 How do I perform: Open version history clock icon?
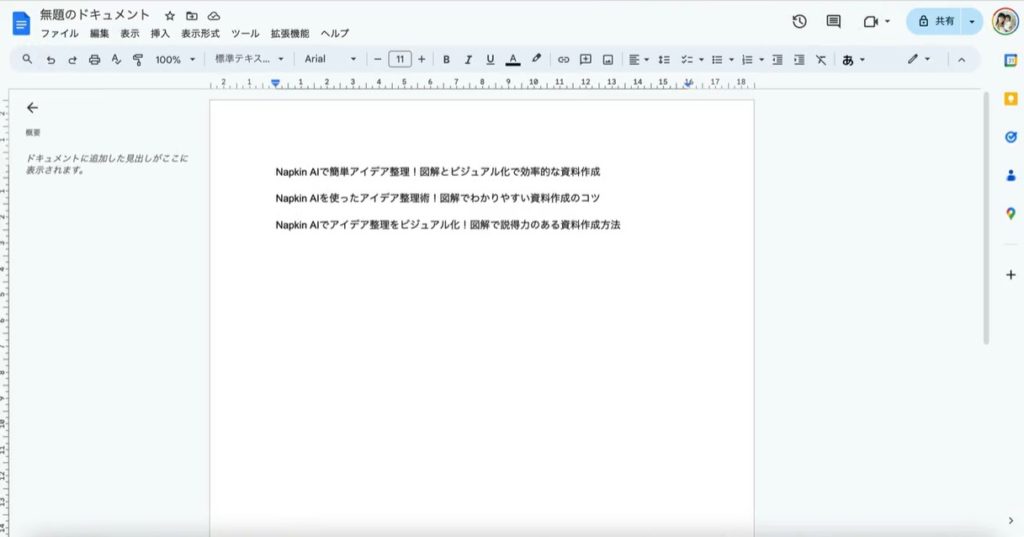point(799,21)
